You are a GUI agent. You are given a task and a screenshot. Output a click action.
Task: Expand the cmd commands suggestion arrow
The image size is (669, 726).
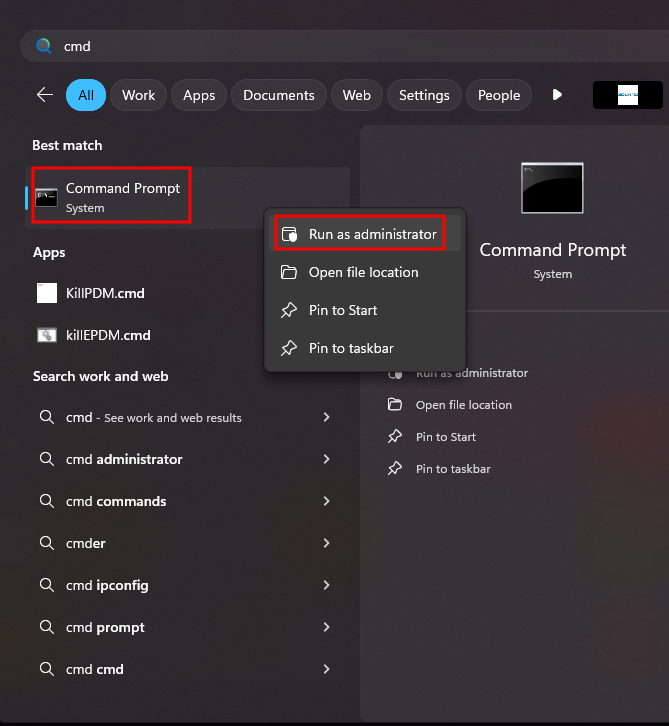[326, 501]
